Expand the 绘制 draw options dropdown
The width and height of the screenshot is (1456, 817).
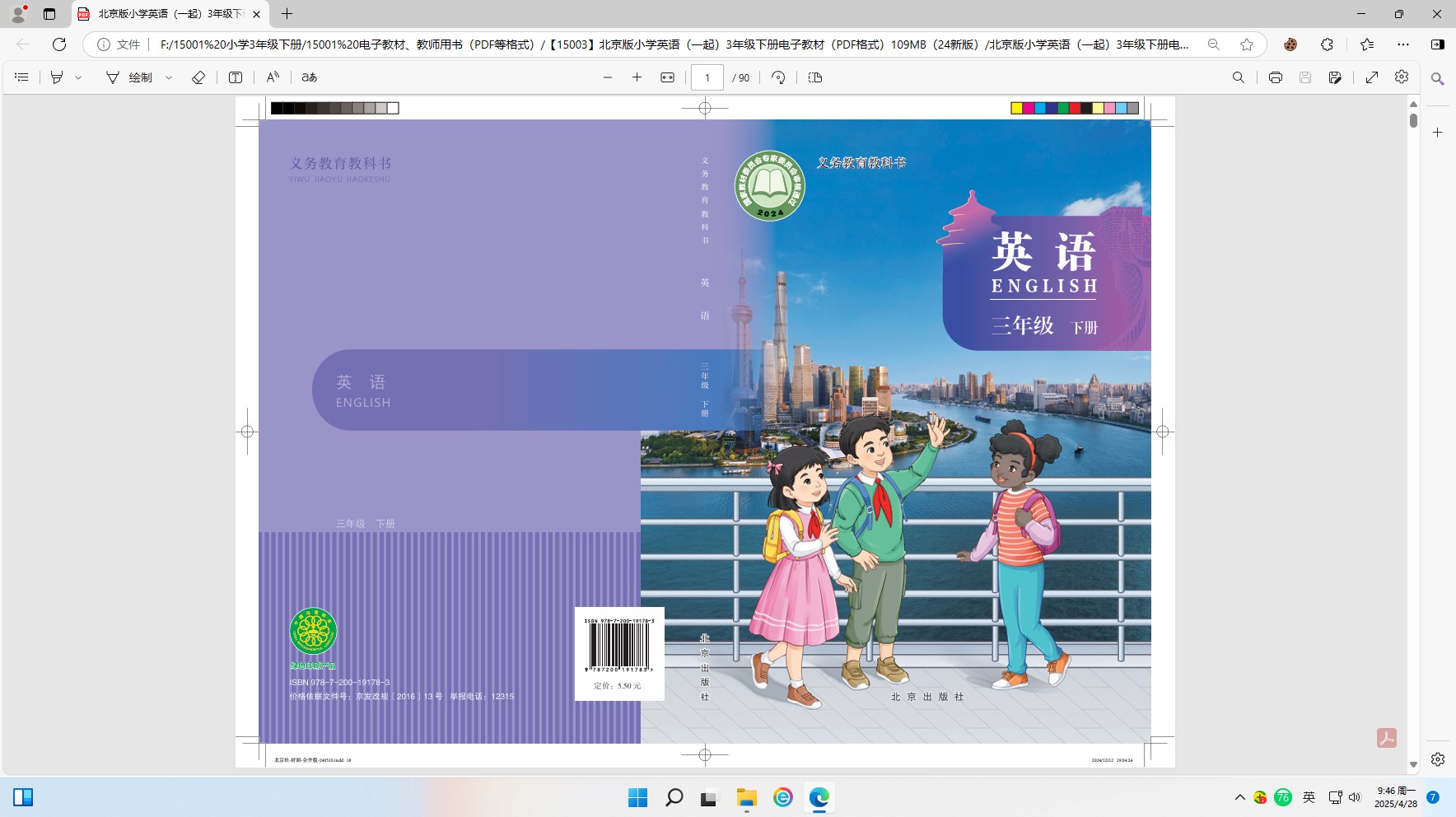tap(169, 77)
